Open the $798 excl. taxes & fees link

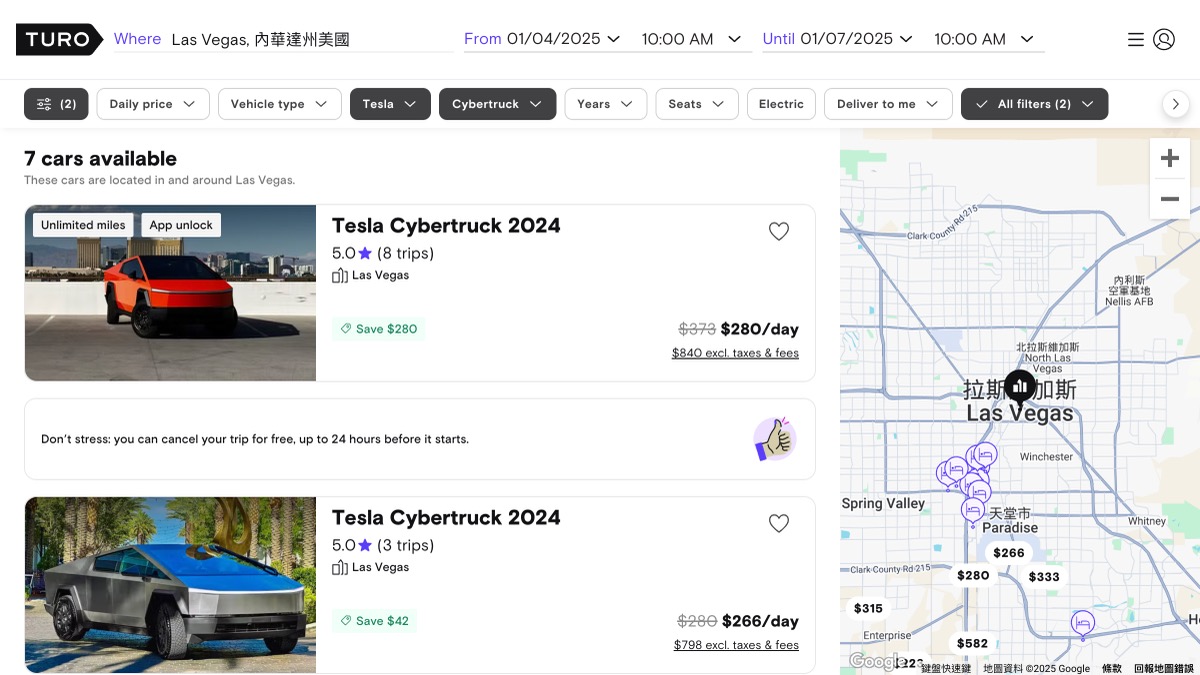click(x=736, y=645)
